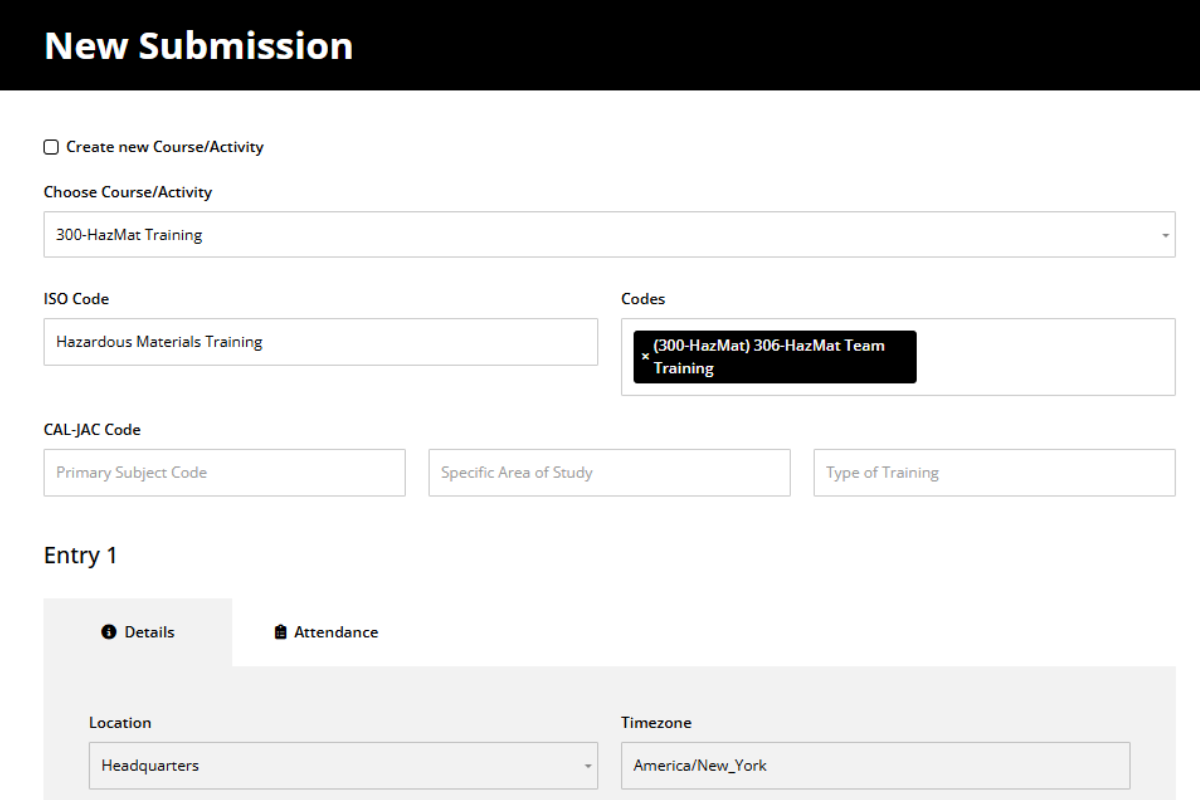
Task: Click the Codes label
Action: tap(643, 299)
